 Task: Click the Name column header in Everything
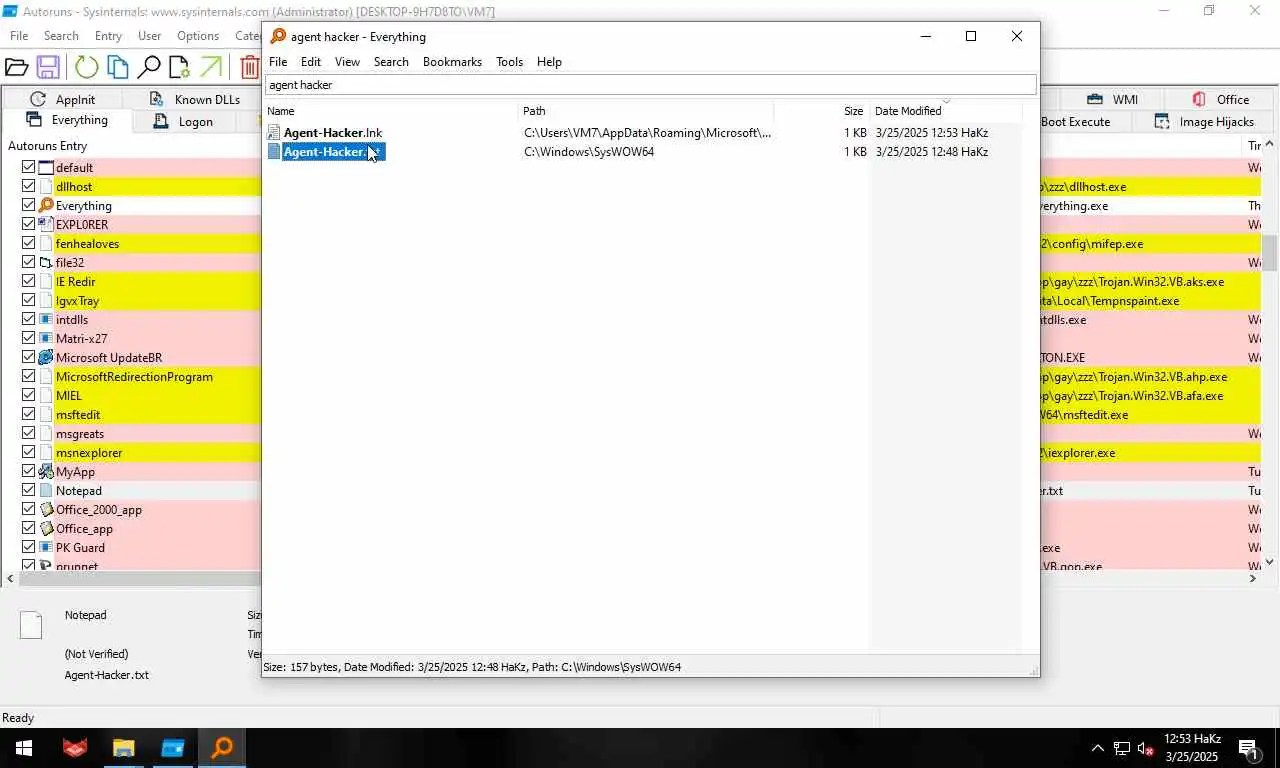pos(390,111)
